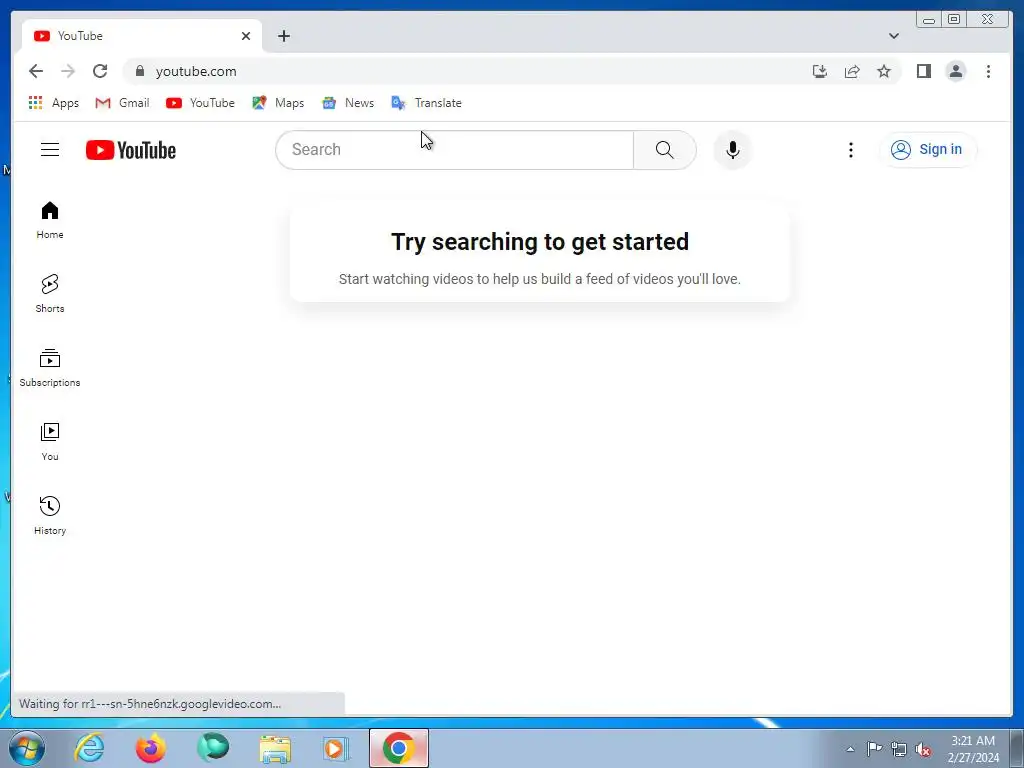Screen dimensions: 1024x768
Task: Open Chrome's three-dot customize menu
Action: pos(988,71)
